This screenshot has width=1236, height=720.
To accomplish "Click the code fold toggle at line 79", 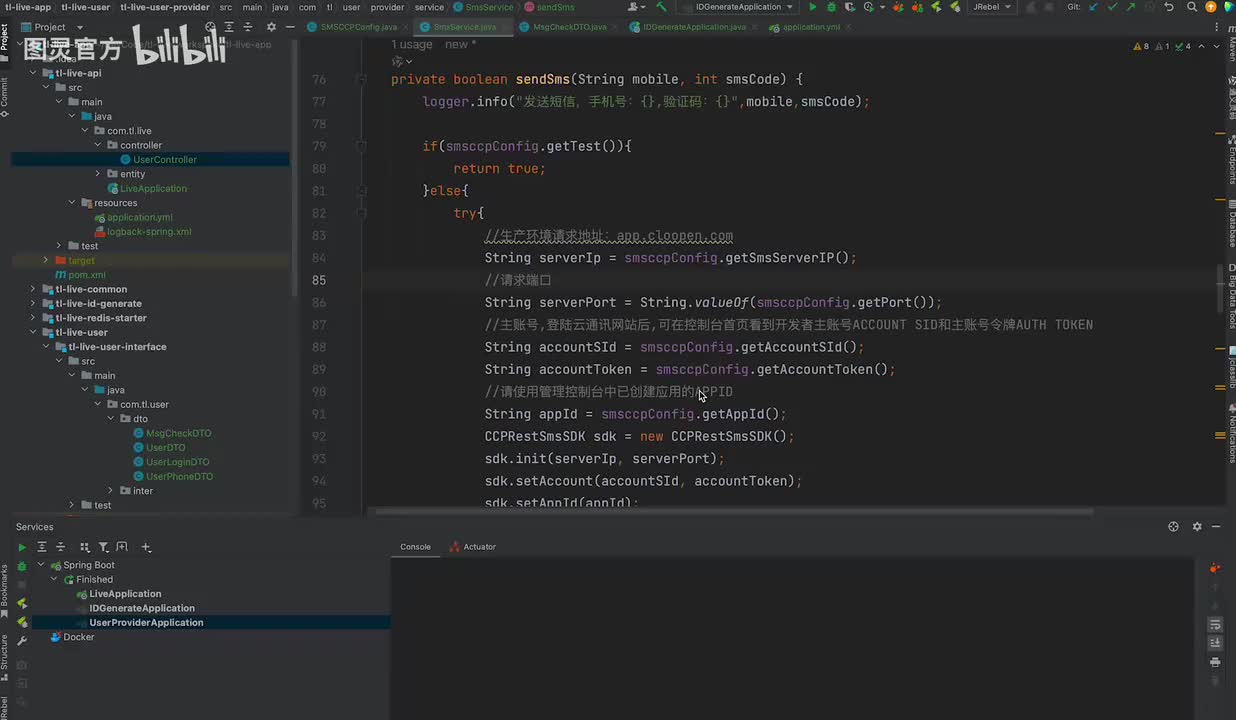I will tap(361, 146).
